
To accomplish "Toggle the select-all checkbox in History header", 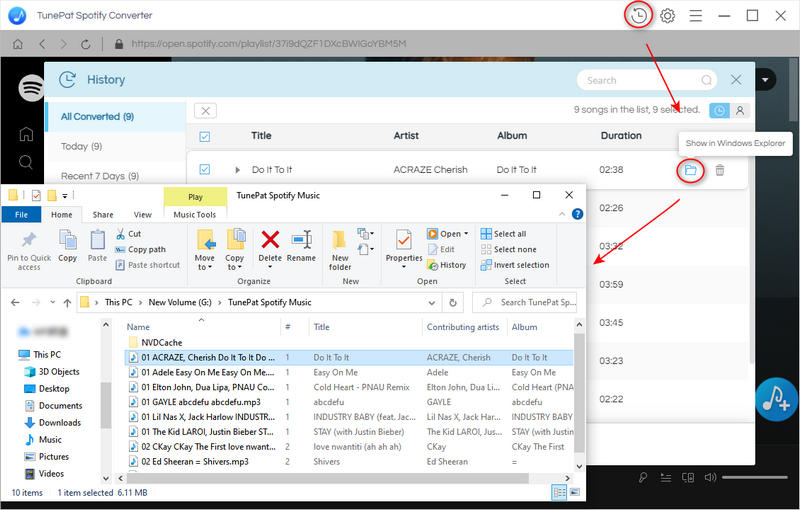I will tap(205, 136).
